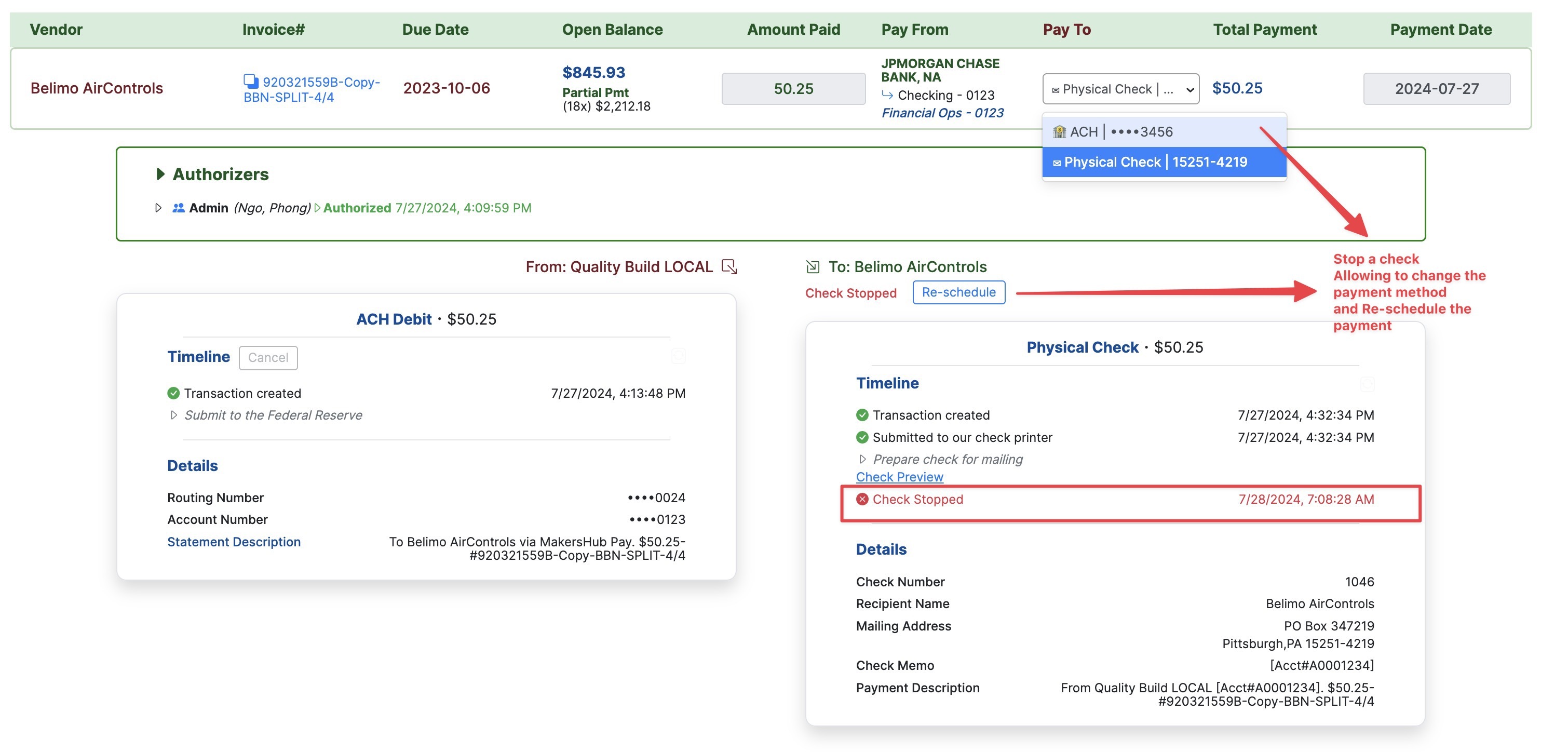Click the timestamp 7/28/2024, 7:08:28 AM
The height and width of the screenshot is (752, 1568).
pyautogui.click(x=1306, y=499)
